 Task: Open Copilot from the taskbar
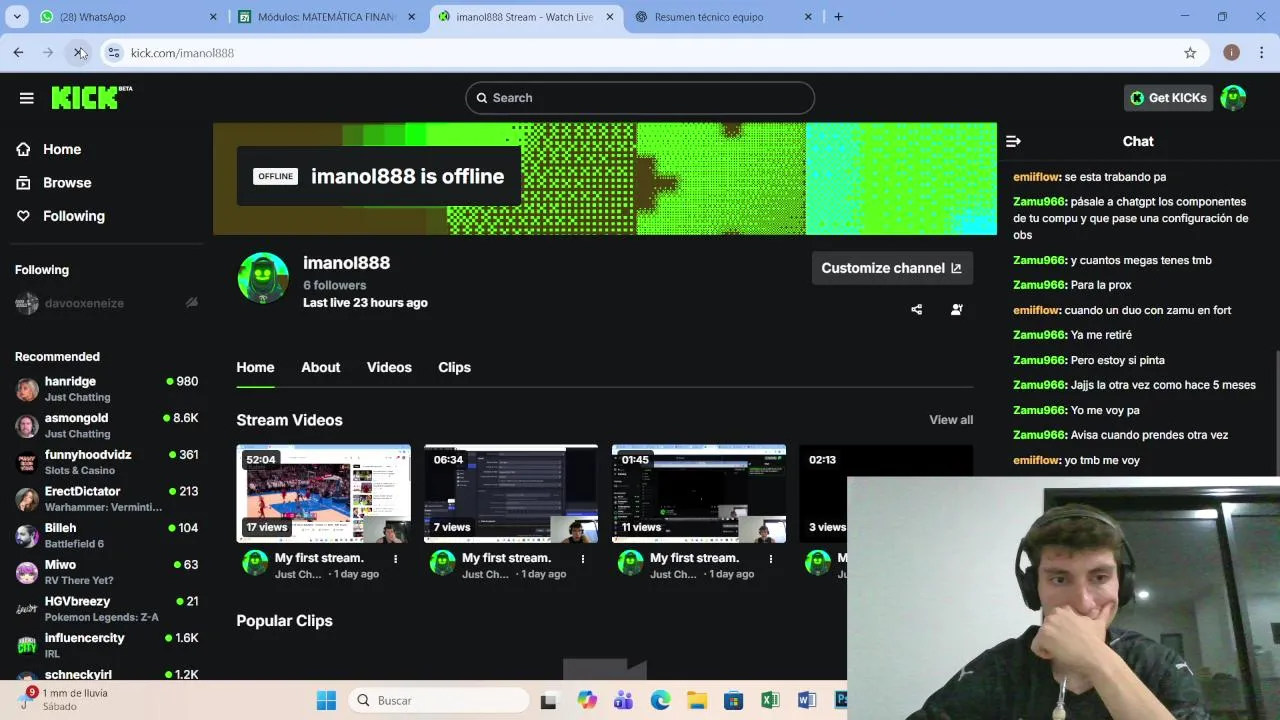587,701
